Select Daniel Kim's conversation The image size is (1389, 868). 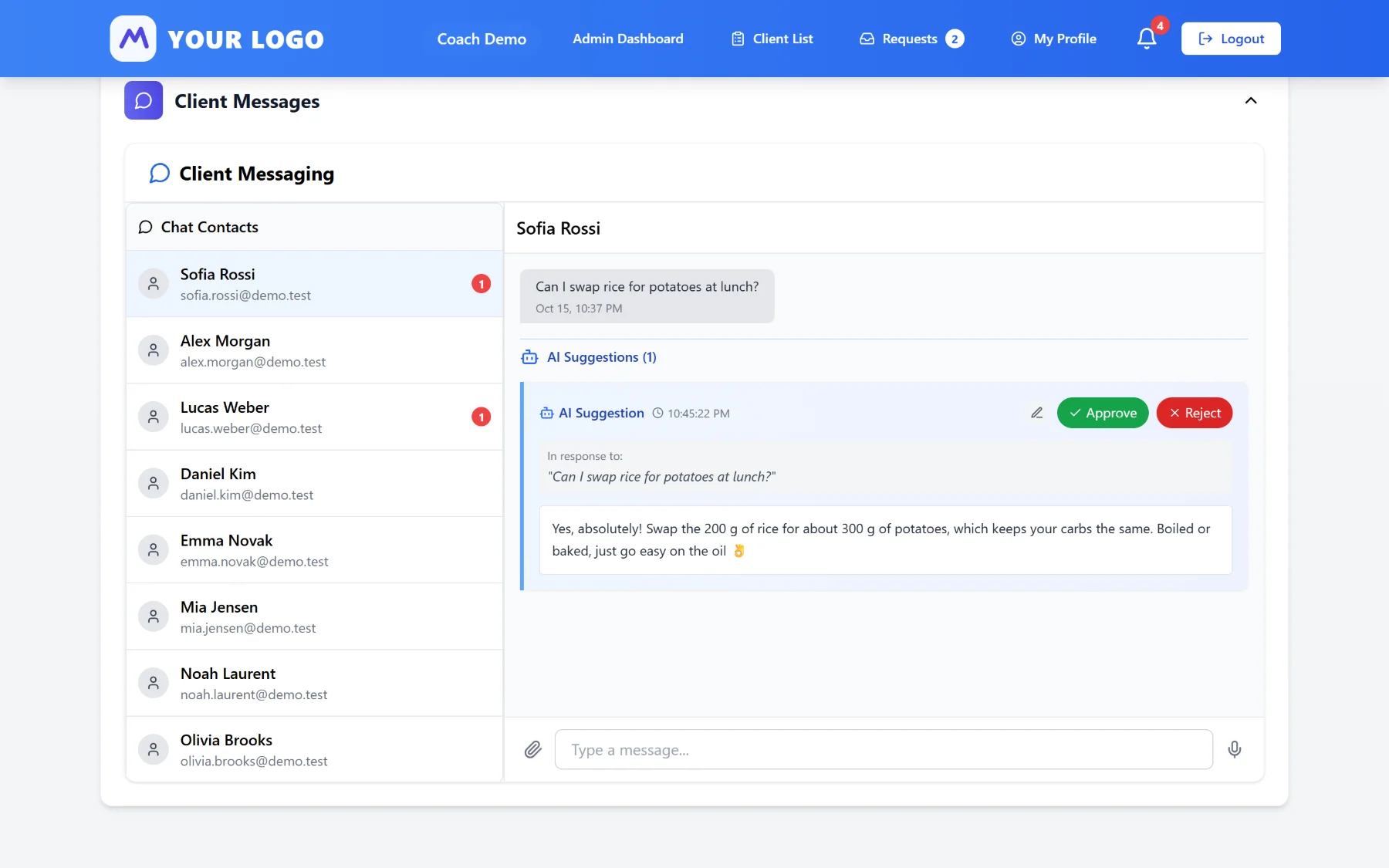pyautogui.click(x=315, y=483)
